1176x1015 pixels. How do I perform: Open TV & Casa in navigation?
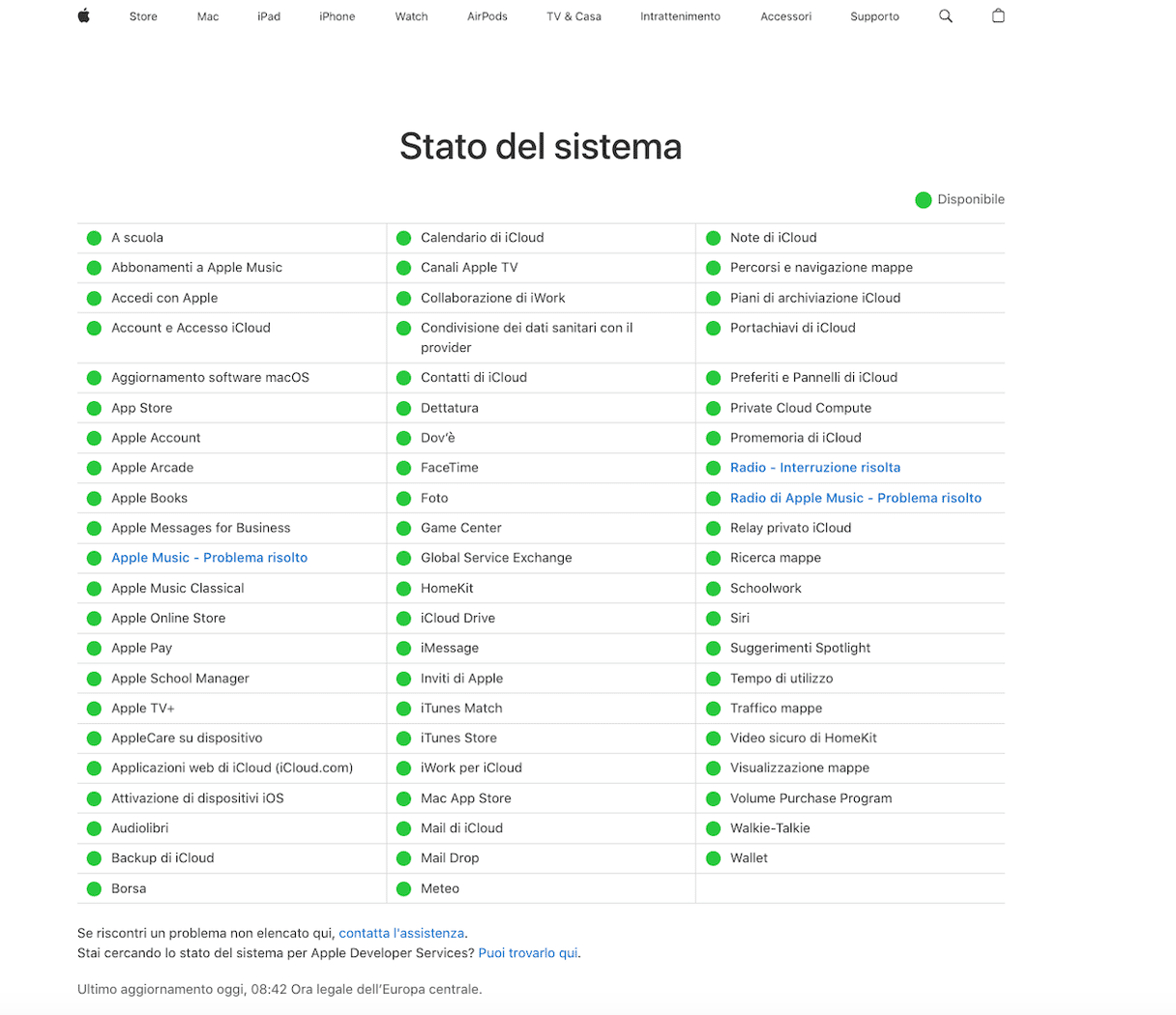(574, 16)
